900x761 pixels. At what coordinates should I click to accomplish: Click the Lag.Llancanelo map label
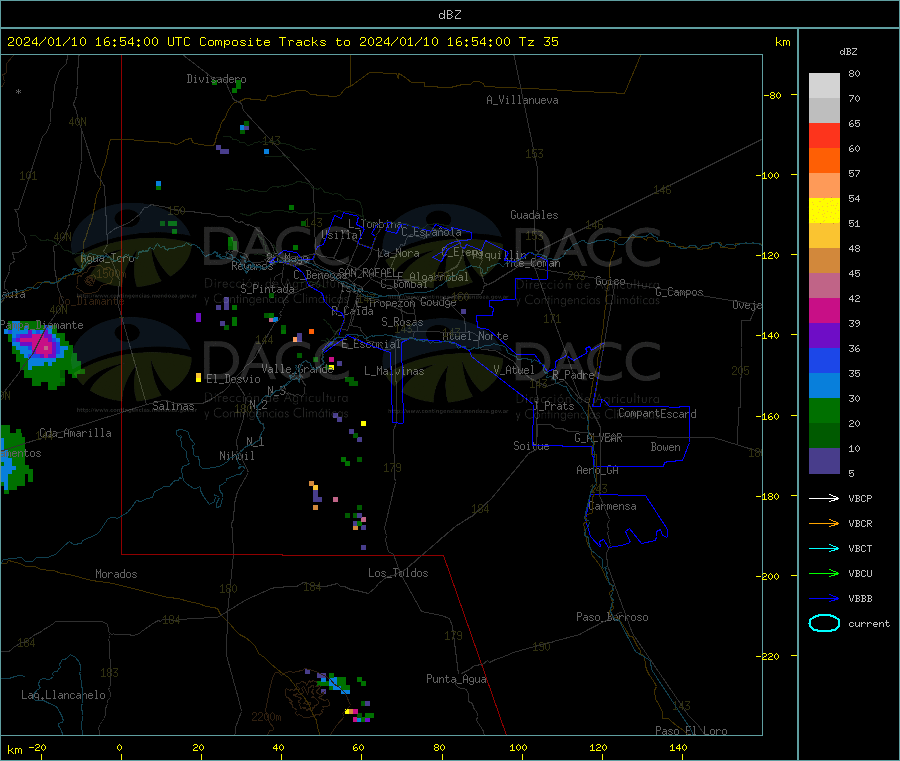click(64, 695)
